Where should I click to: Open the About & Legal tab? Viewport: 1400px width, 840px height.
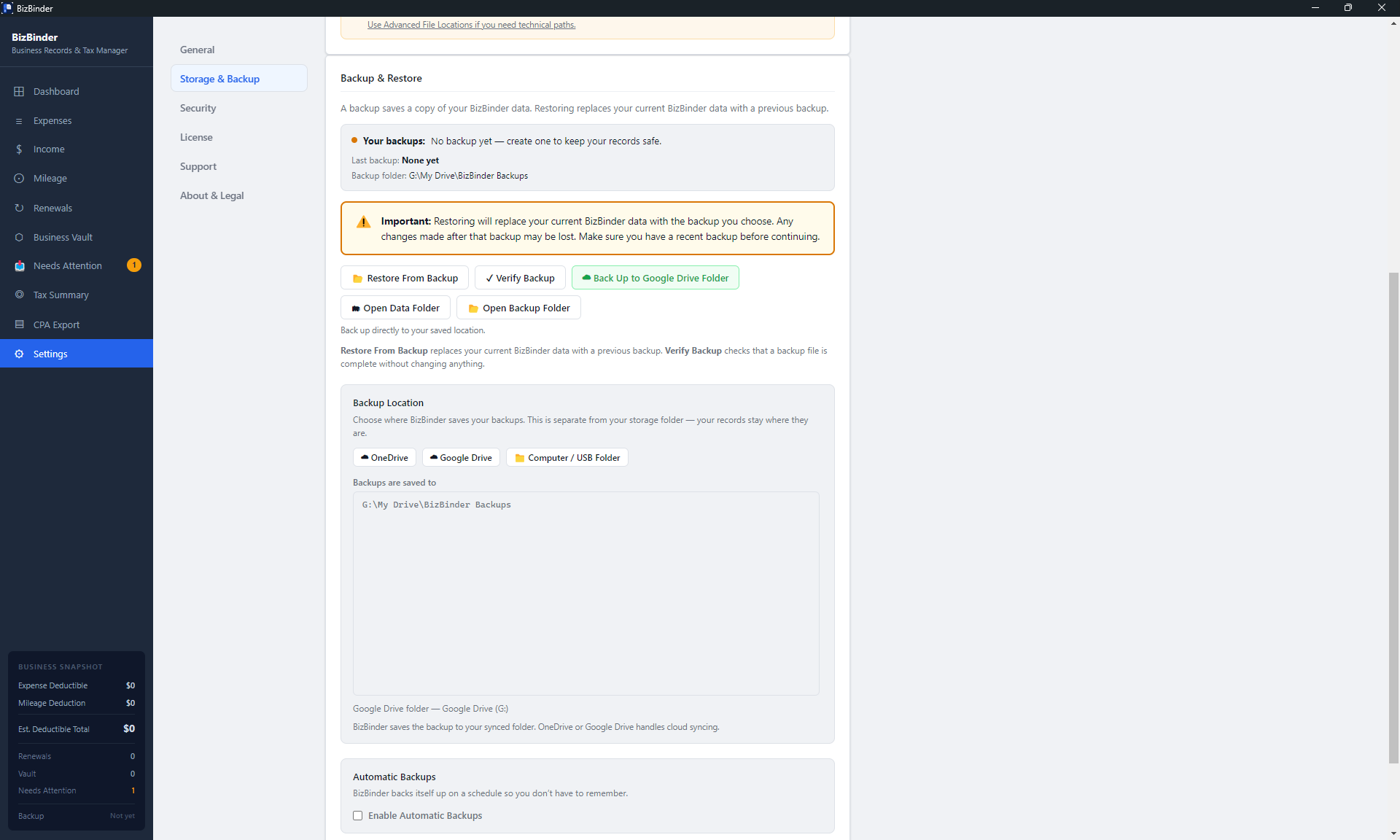coord(239,195)
